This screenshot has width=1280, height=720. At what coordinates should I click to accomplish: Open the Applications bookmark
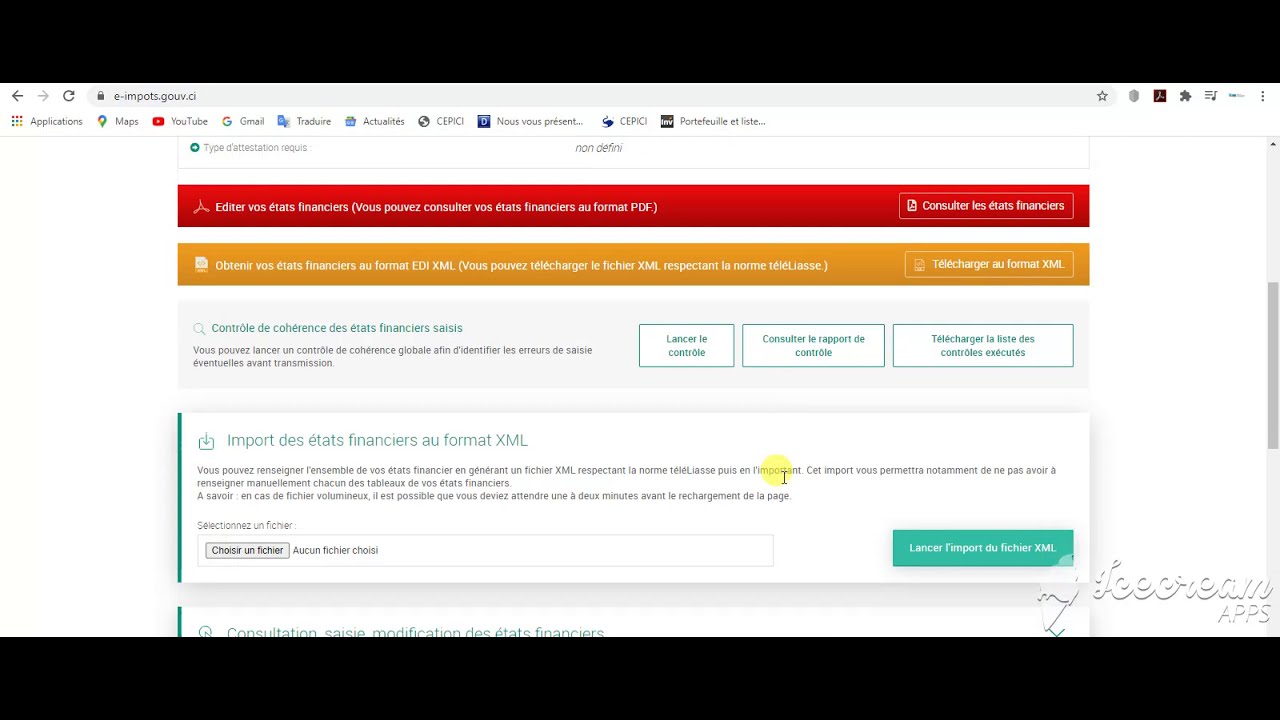[47, 121]
